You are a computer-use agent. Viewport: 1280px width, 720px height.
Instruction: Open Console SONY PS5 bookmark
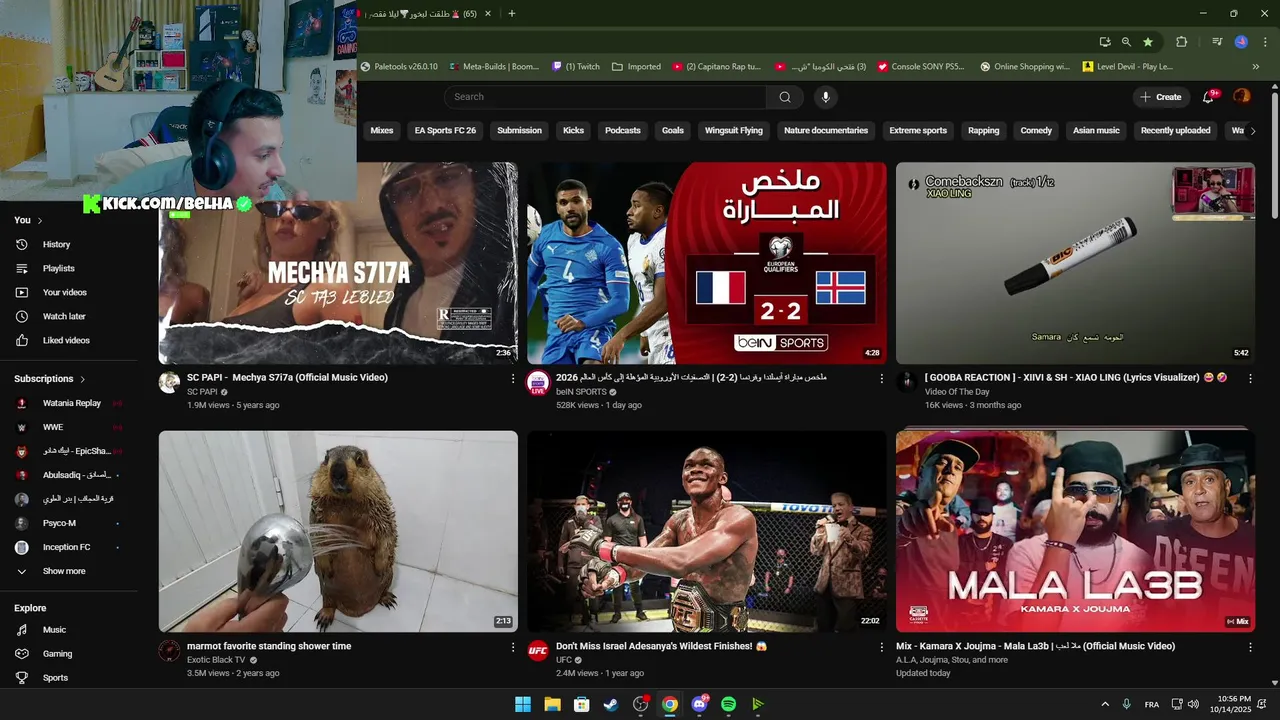(x=921, y=67)
